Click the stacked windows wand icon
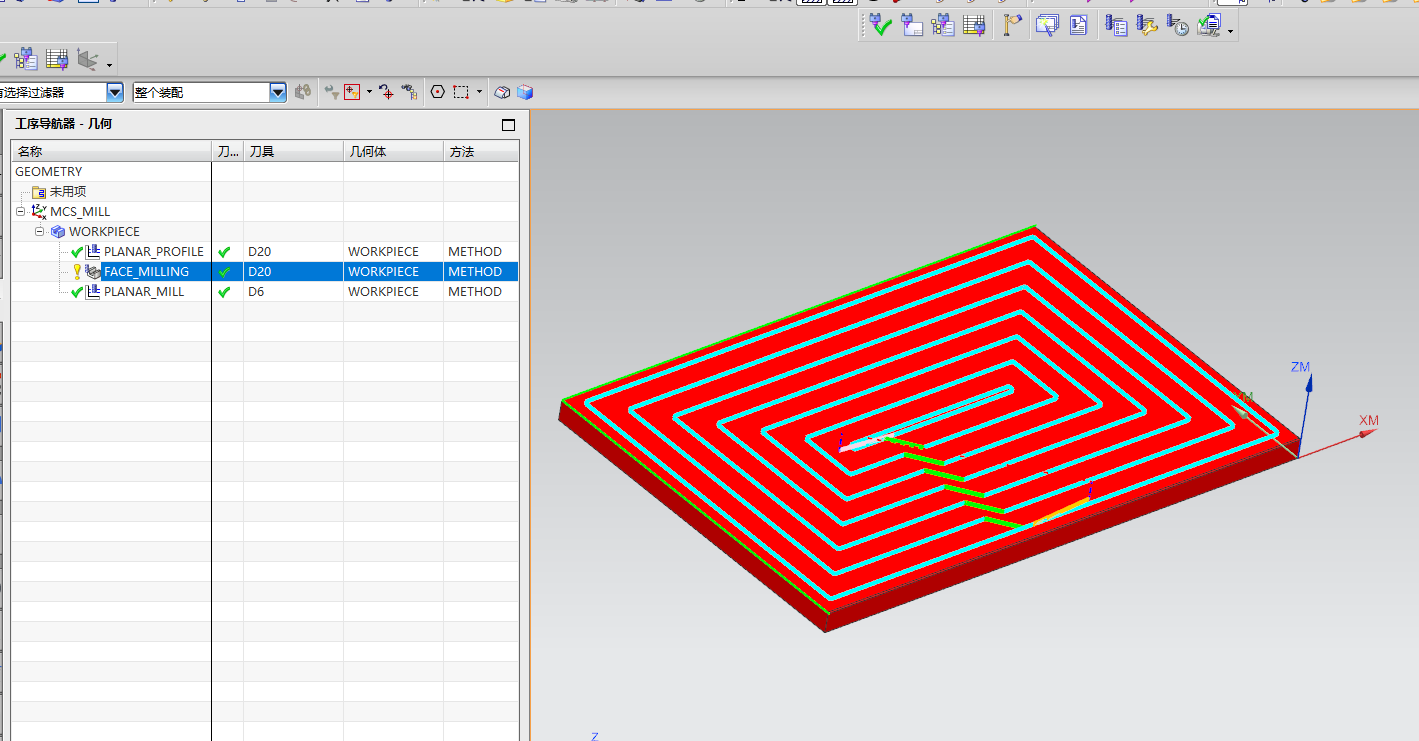This screenshot has width=1419, height=741. 1046,26
